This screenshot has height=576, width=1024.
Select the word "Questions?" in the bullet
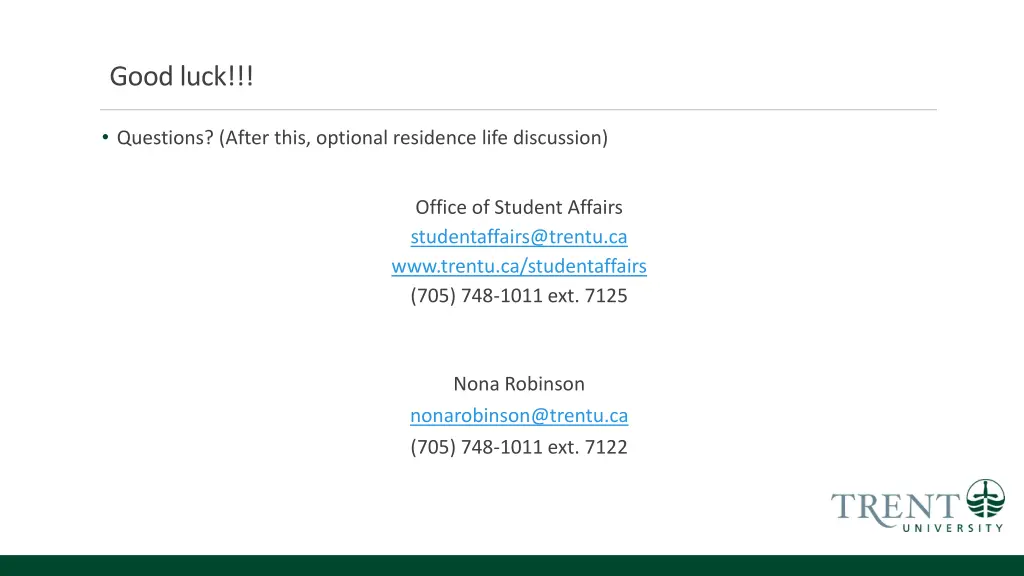(165, 138)
